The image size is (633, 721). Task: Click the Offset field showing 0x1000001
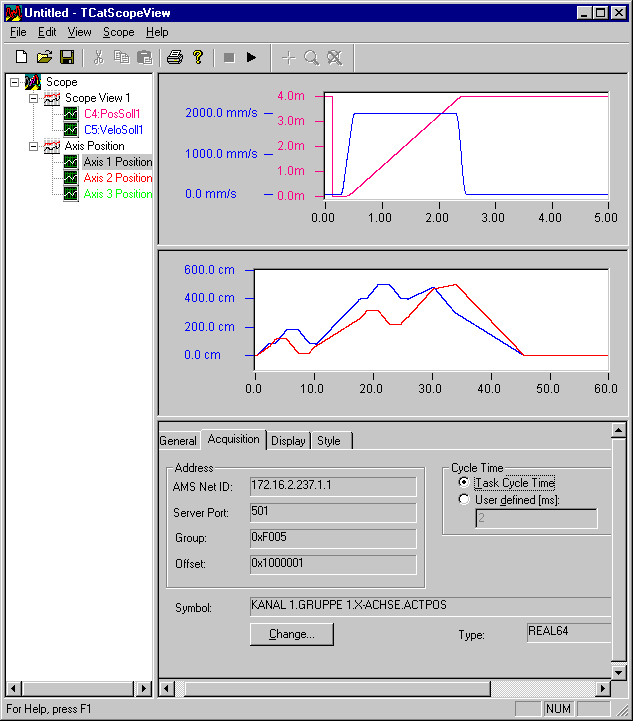click(333, 564)
